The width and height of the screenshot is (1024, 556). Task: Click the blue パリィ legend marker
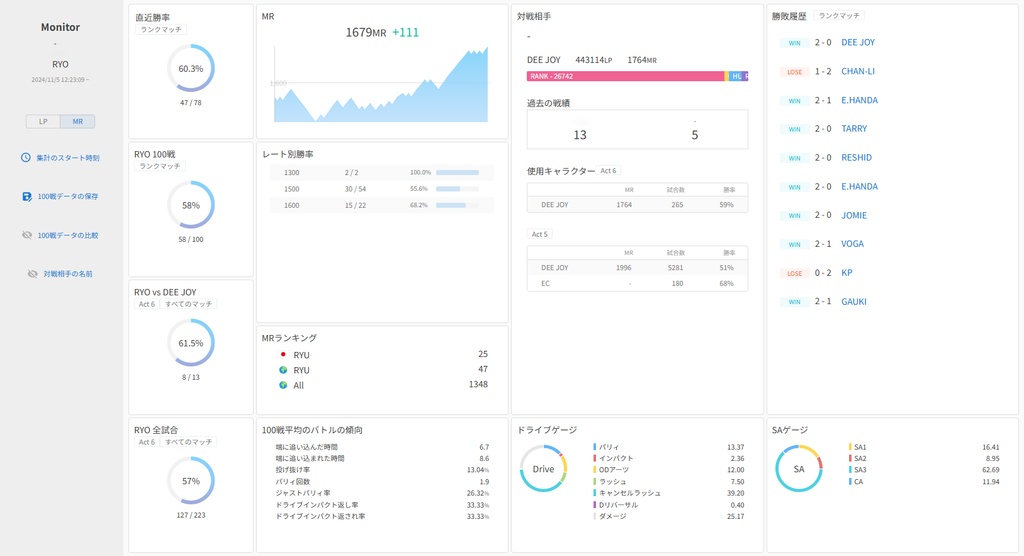coord(594,447)
